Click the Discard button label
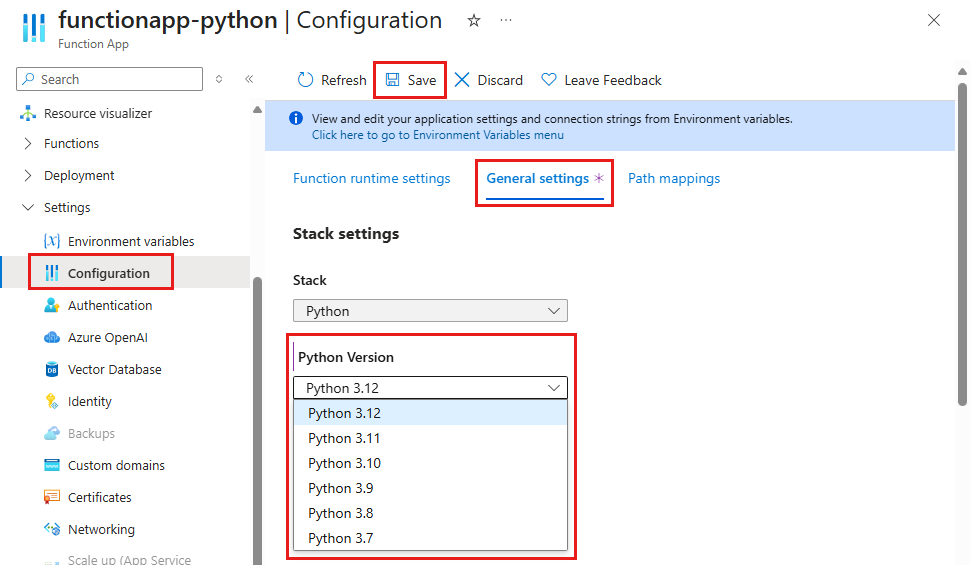This screenshot has height=565, width=970. pos(500,80)
